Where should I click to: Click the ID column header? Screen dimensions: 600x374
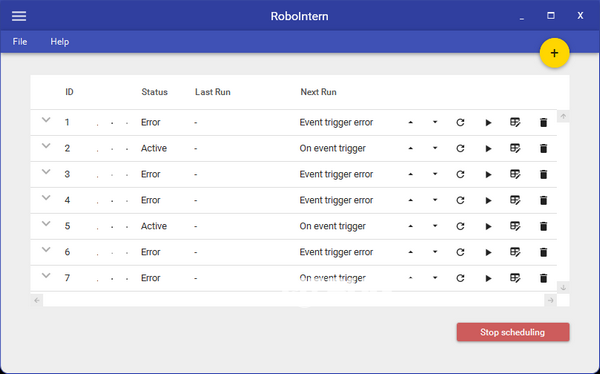69,92
